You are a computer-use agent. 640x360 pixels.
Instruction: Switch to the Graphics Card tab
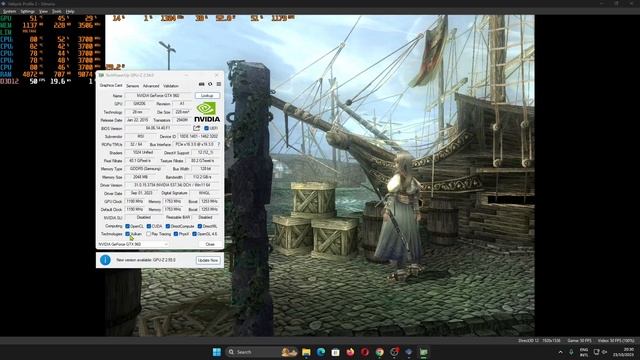[111, 86]
